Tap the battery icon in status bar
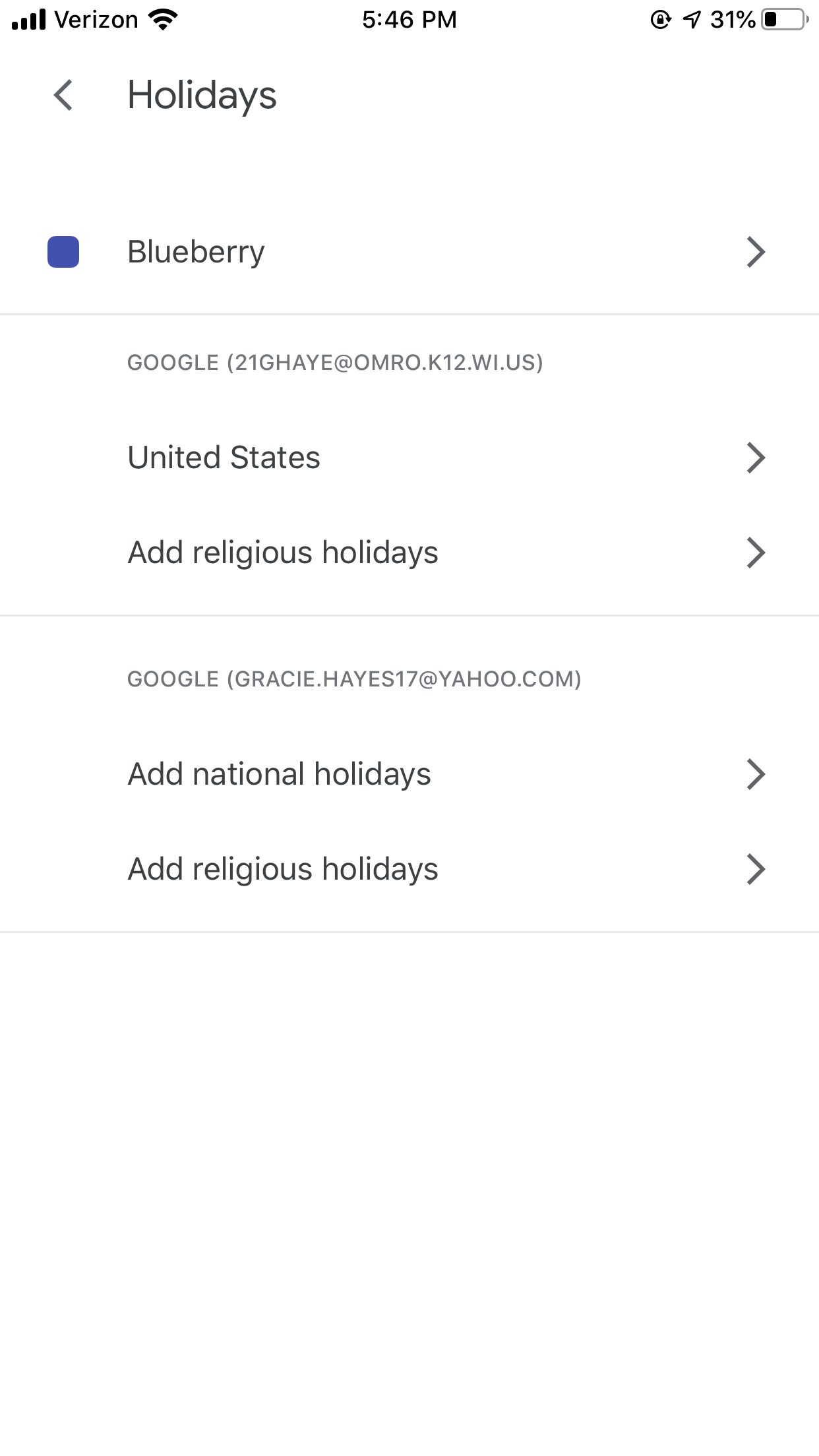Viewport: 819px width, 1456px height. click(x=785, y=20)
